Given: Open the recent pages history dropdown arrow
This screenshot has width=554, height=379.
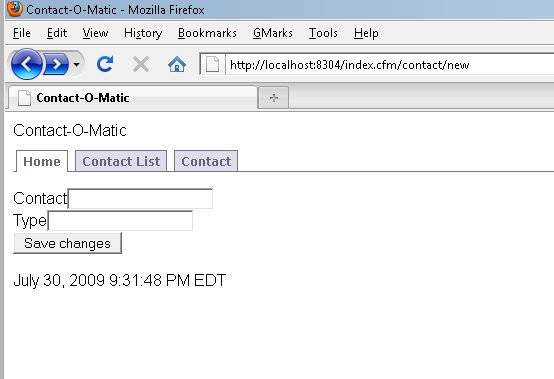Looking at the screenshot, I should [76, 64].
